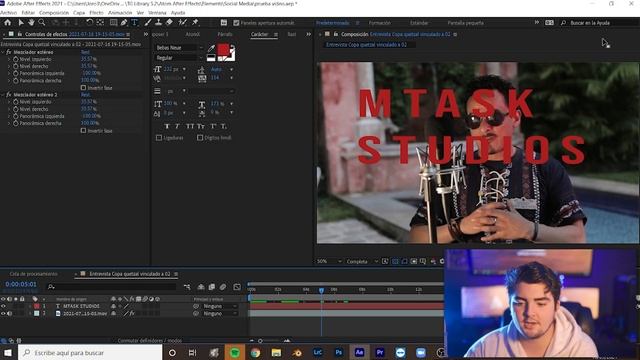Open the leading Auto dropdown arrow
The width and height of the screenshot is (640, 360).
pyautogui.click(x=231, y=69)
